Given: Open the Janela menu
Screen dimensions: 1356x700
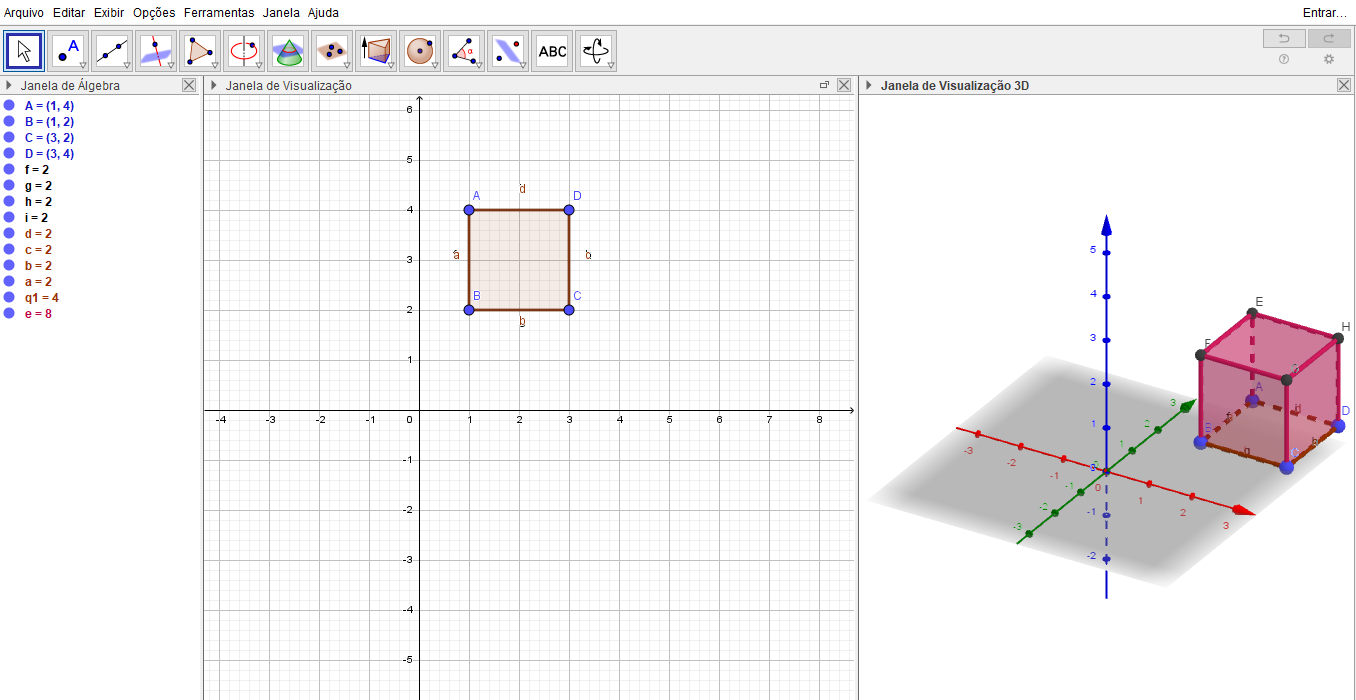Looking at the screenshot, I should pos(282,13).
